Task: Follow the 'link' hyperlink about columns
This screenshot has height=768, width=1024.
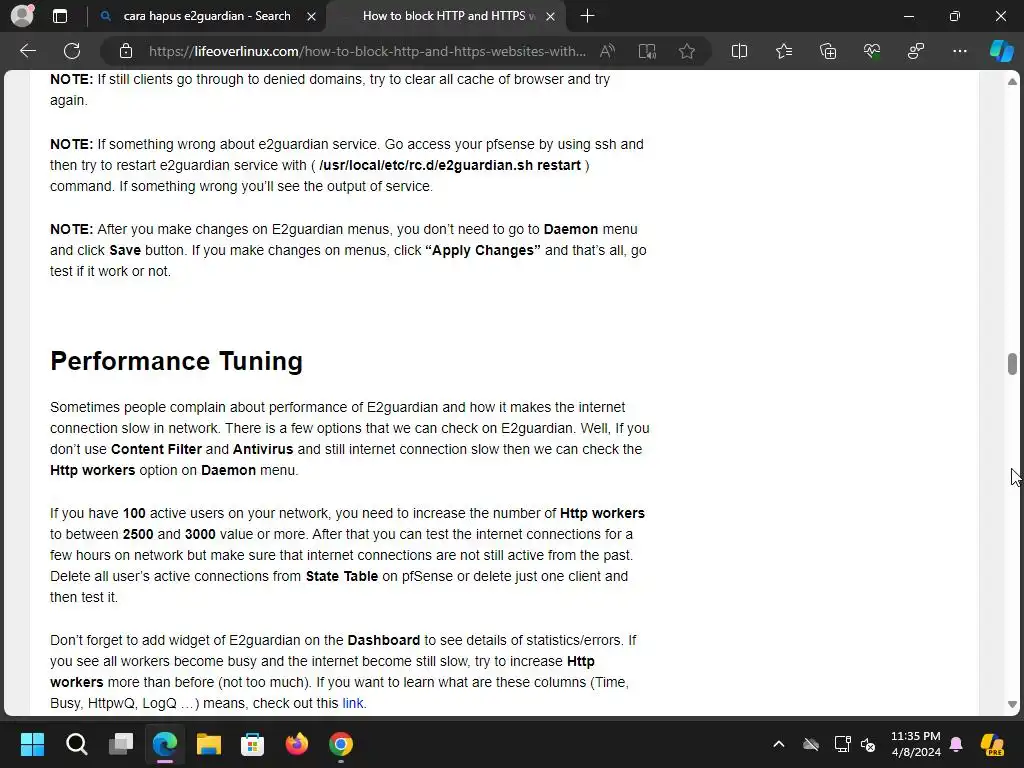Action: pyautogui.click(x=353, y=703)
